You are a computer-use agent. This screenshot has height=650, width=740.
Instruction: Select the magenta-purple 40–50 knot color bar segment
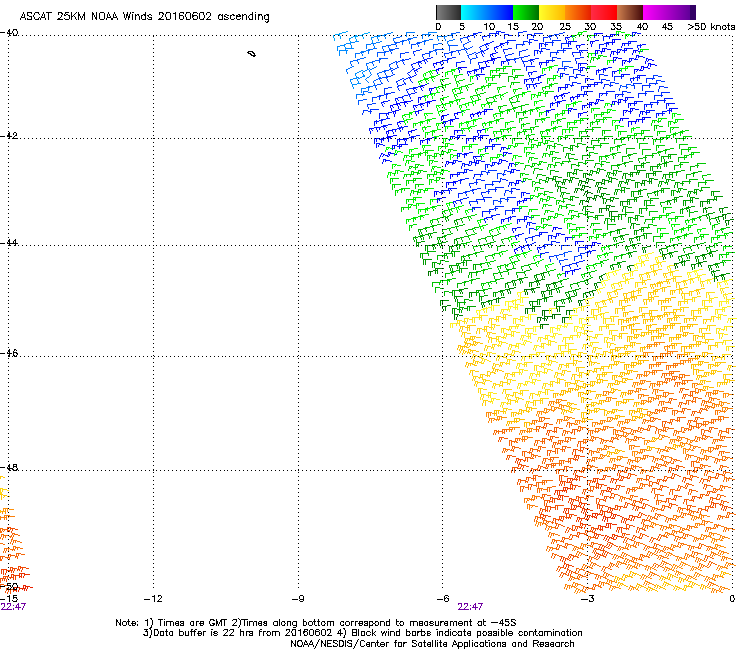tap(669, 12)
